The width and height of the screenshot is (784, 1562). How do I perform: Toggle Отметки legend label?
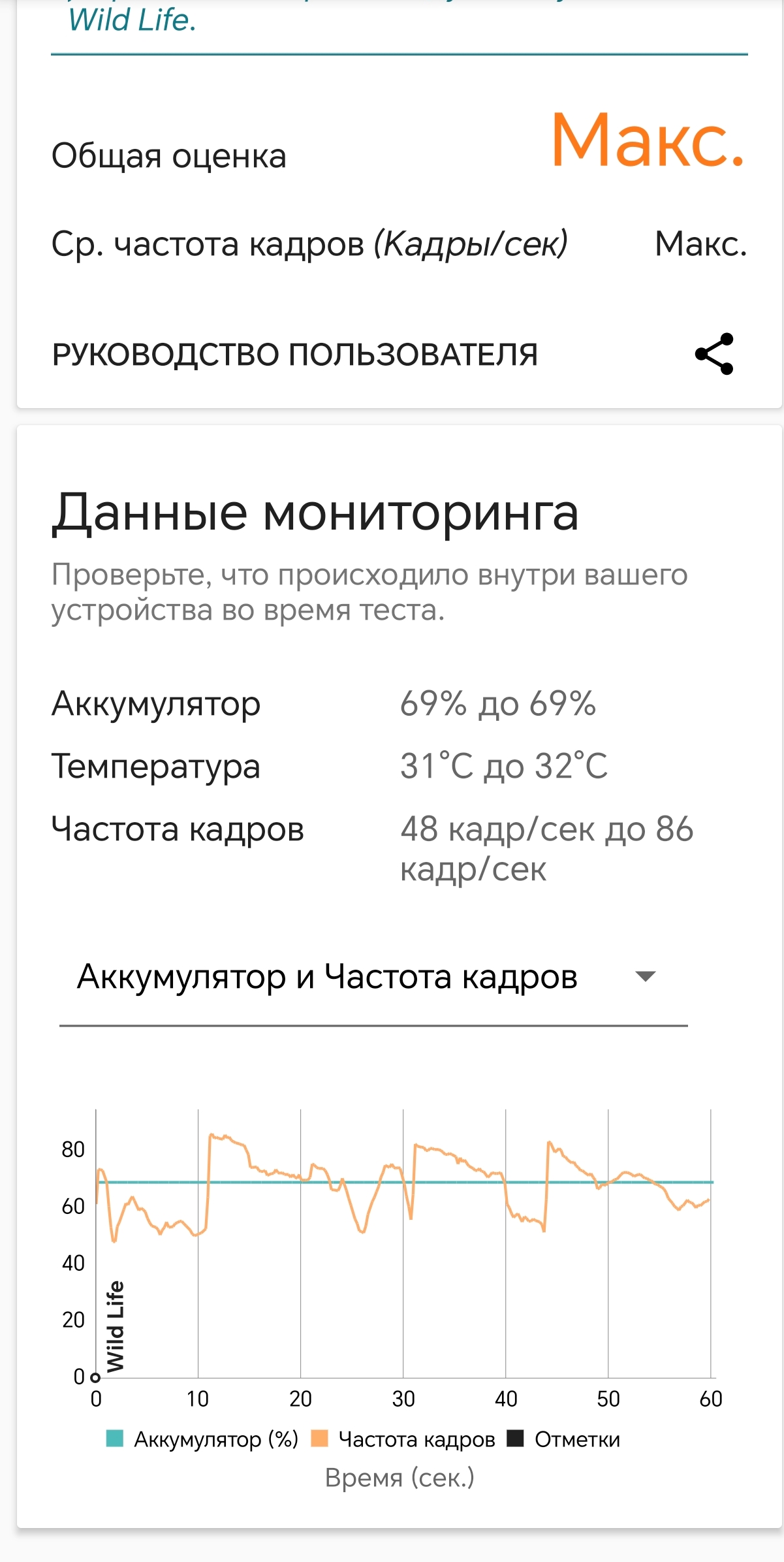[x=577, y=1439]
